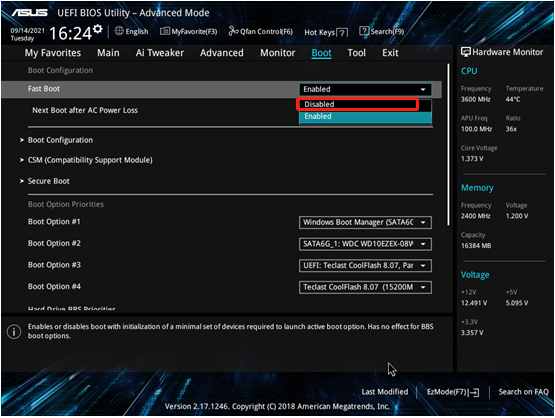Click the 16:24 clock display

coord(70,34)
